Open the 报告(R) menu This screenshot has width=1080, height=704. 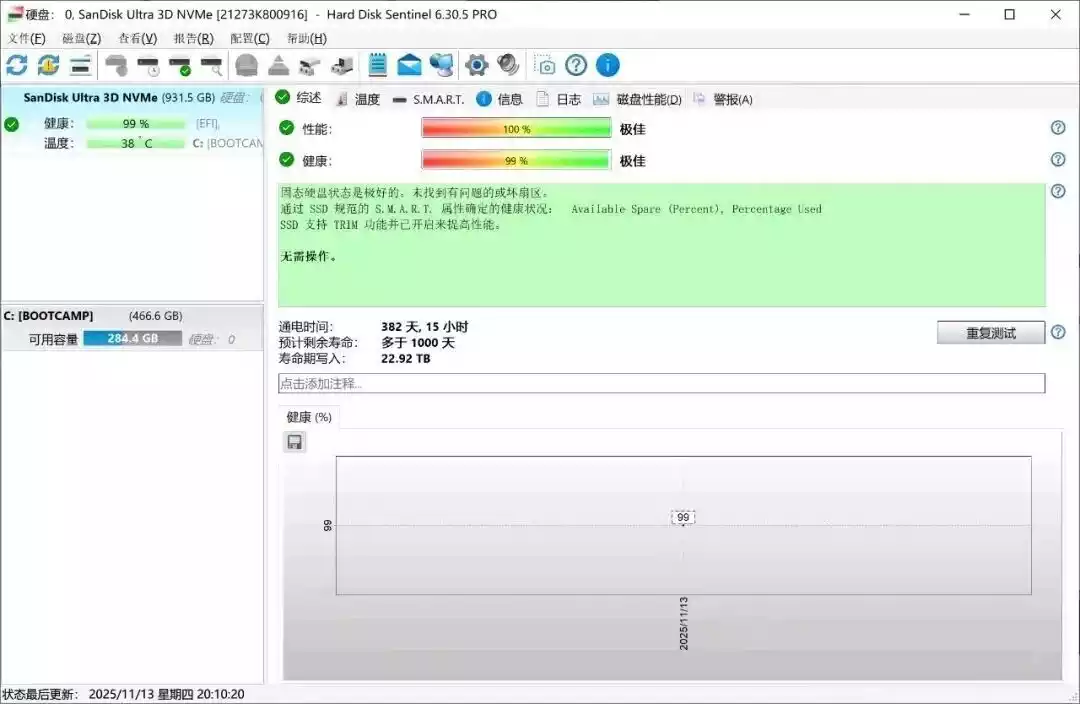(190, 38)
